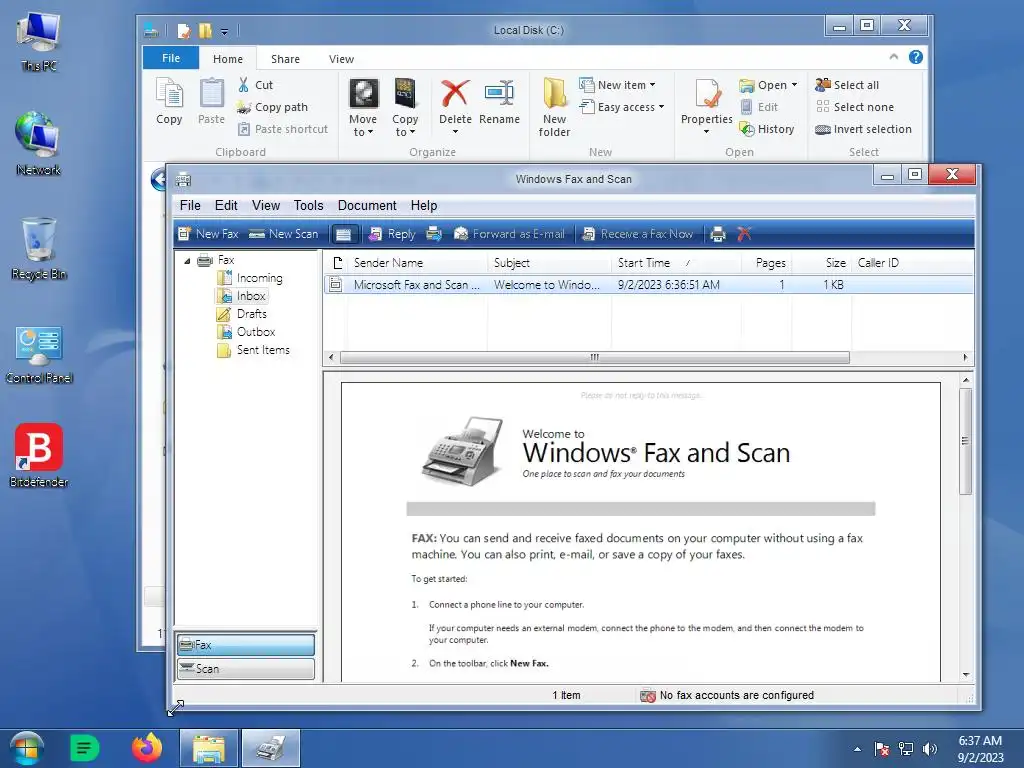Viewport: 1024px width, 768px height.
Task: Click the forward as fax printer icon
Action: point(434,234)
